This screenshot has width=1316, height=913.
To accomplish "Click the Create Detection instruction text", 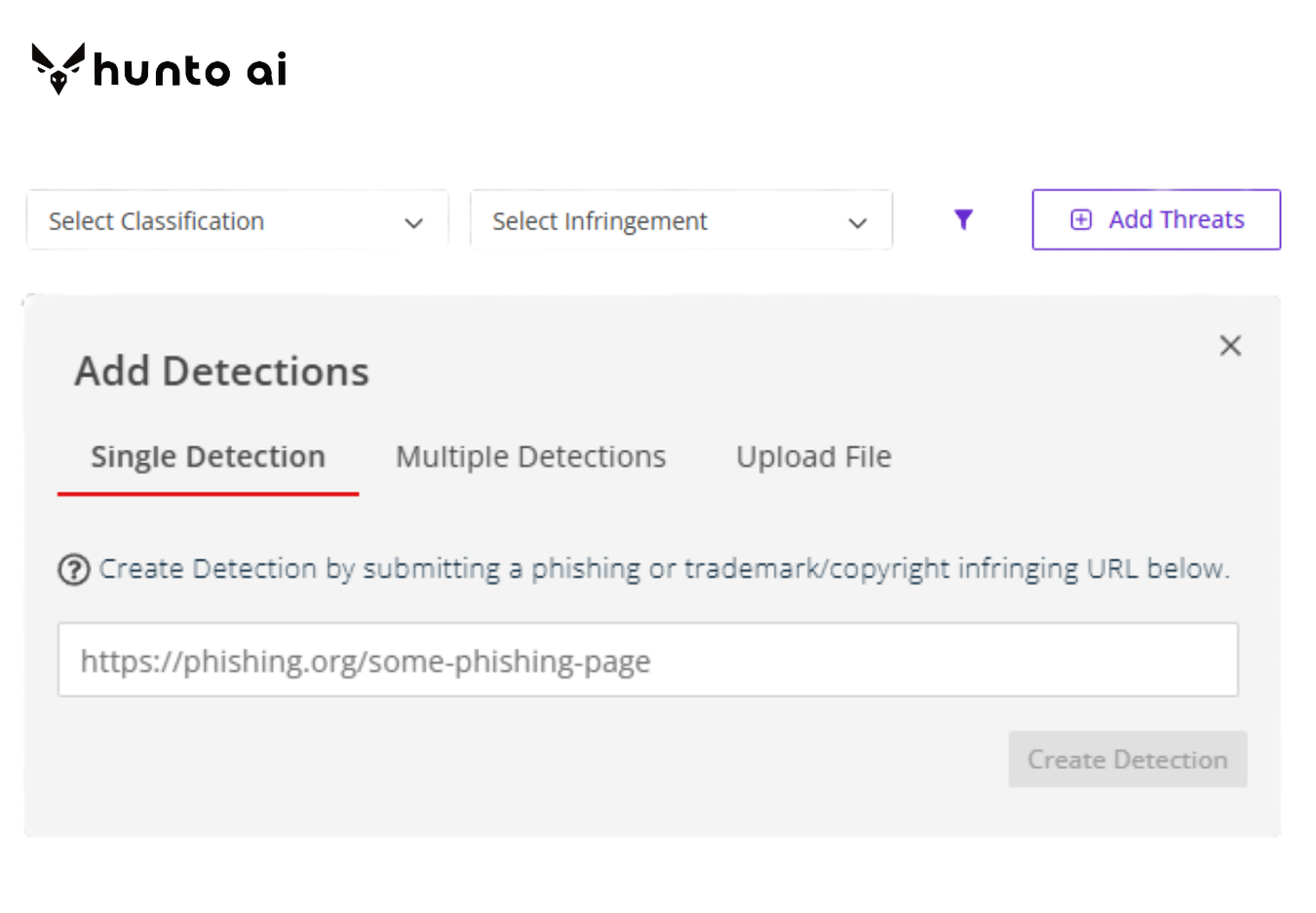I will coord(664,569).
